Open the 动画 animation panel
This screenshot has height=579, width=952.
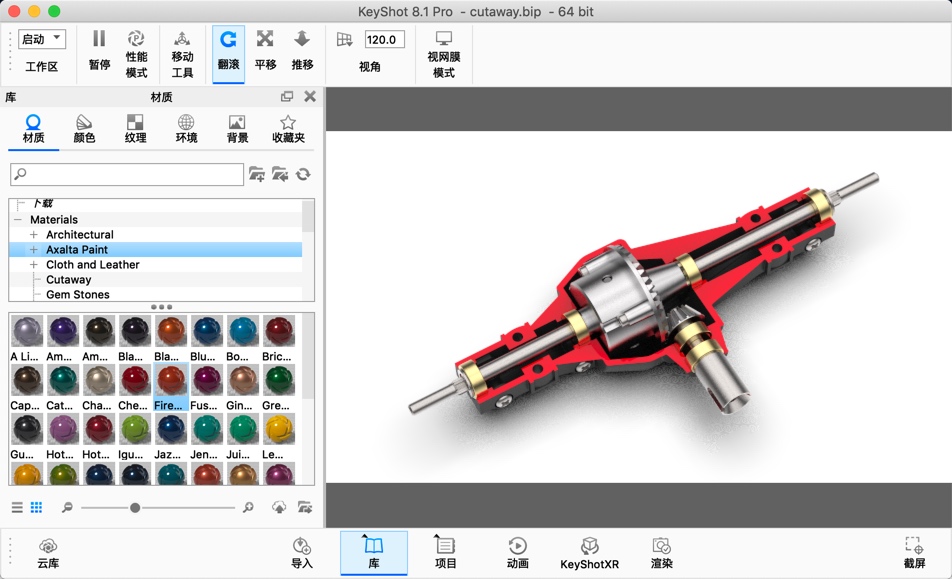[517, 553]
